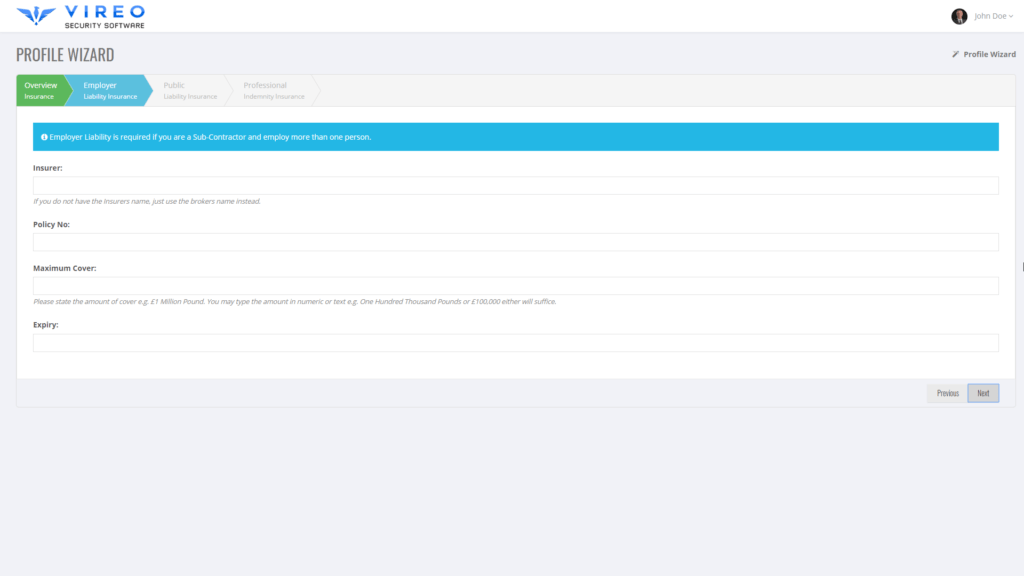Open the John Doe account dropdown
This screenshot has height=576, width=1024.
(990, 15)
